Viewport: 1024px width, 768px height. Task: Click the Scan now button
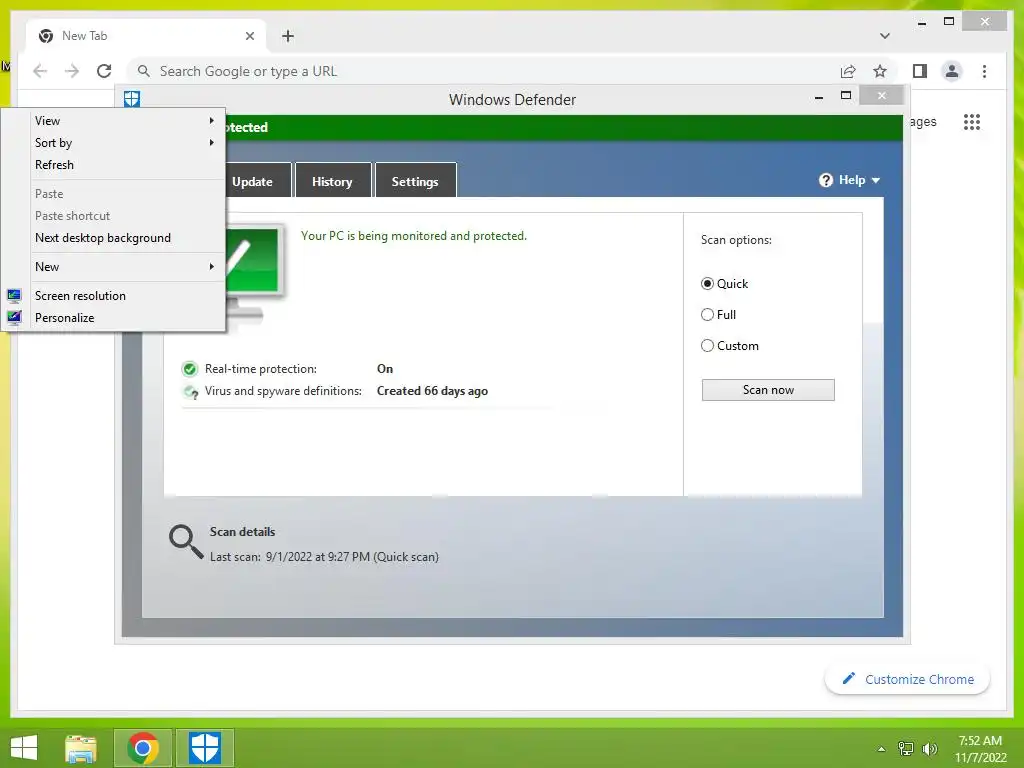(x=768, y=390)
